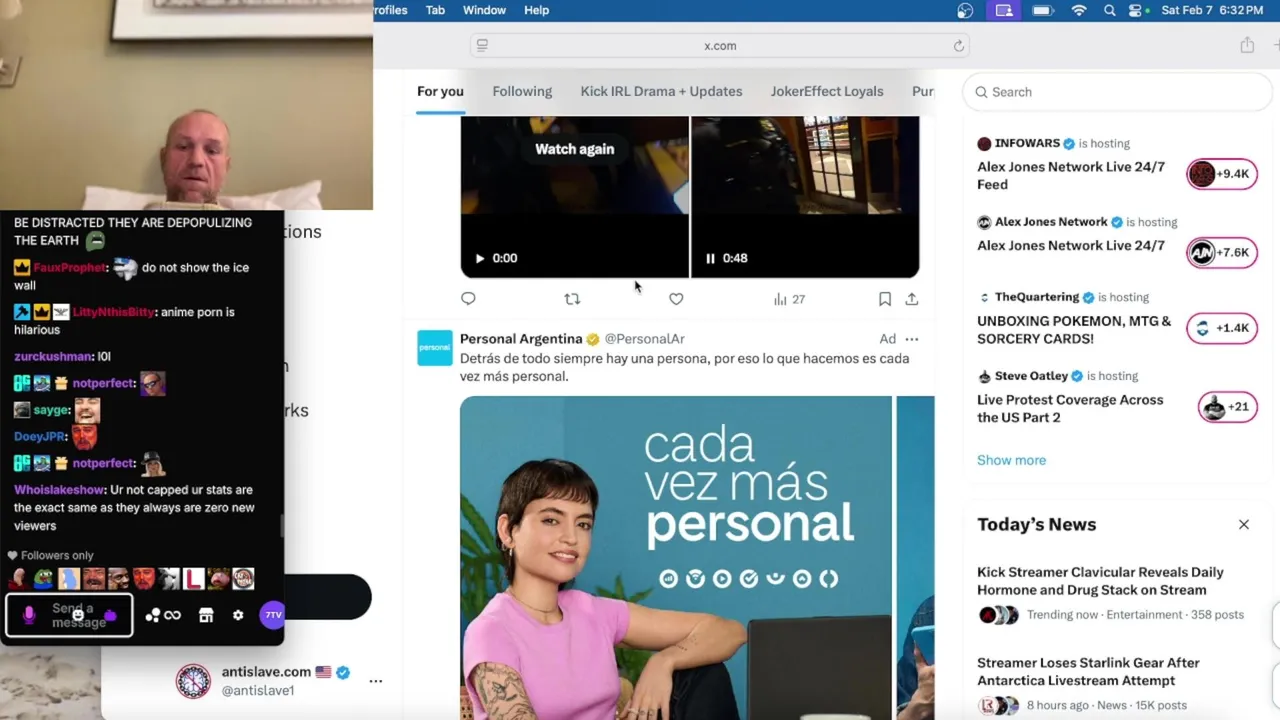This screenshot has height=720, width=1280.
Task: View post analytics showing 27
Action: [789, 299]
